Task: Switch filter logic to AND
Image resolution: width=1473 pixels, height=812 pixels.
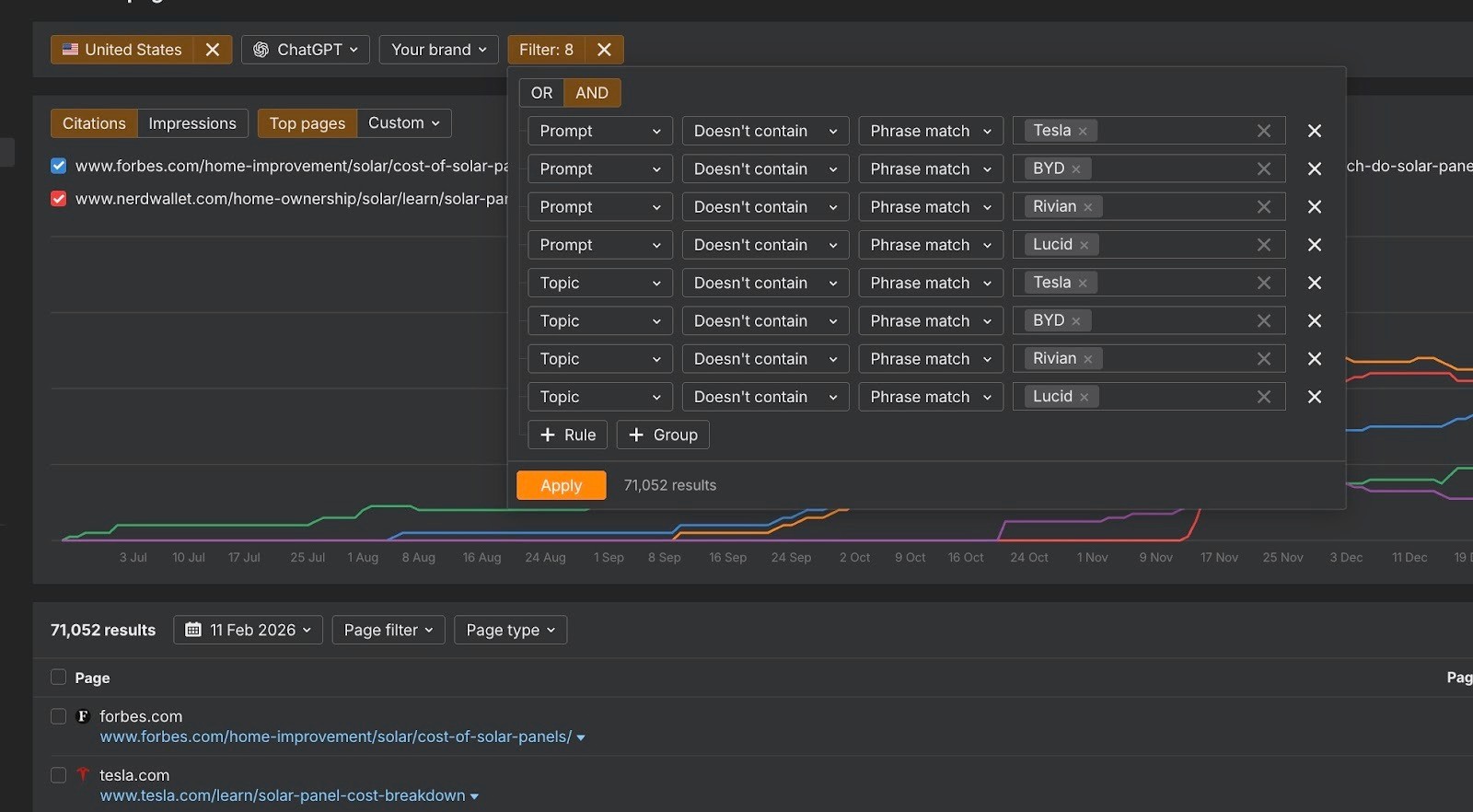Action: (592, 93)
